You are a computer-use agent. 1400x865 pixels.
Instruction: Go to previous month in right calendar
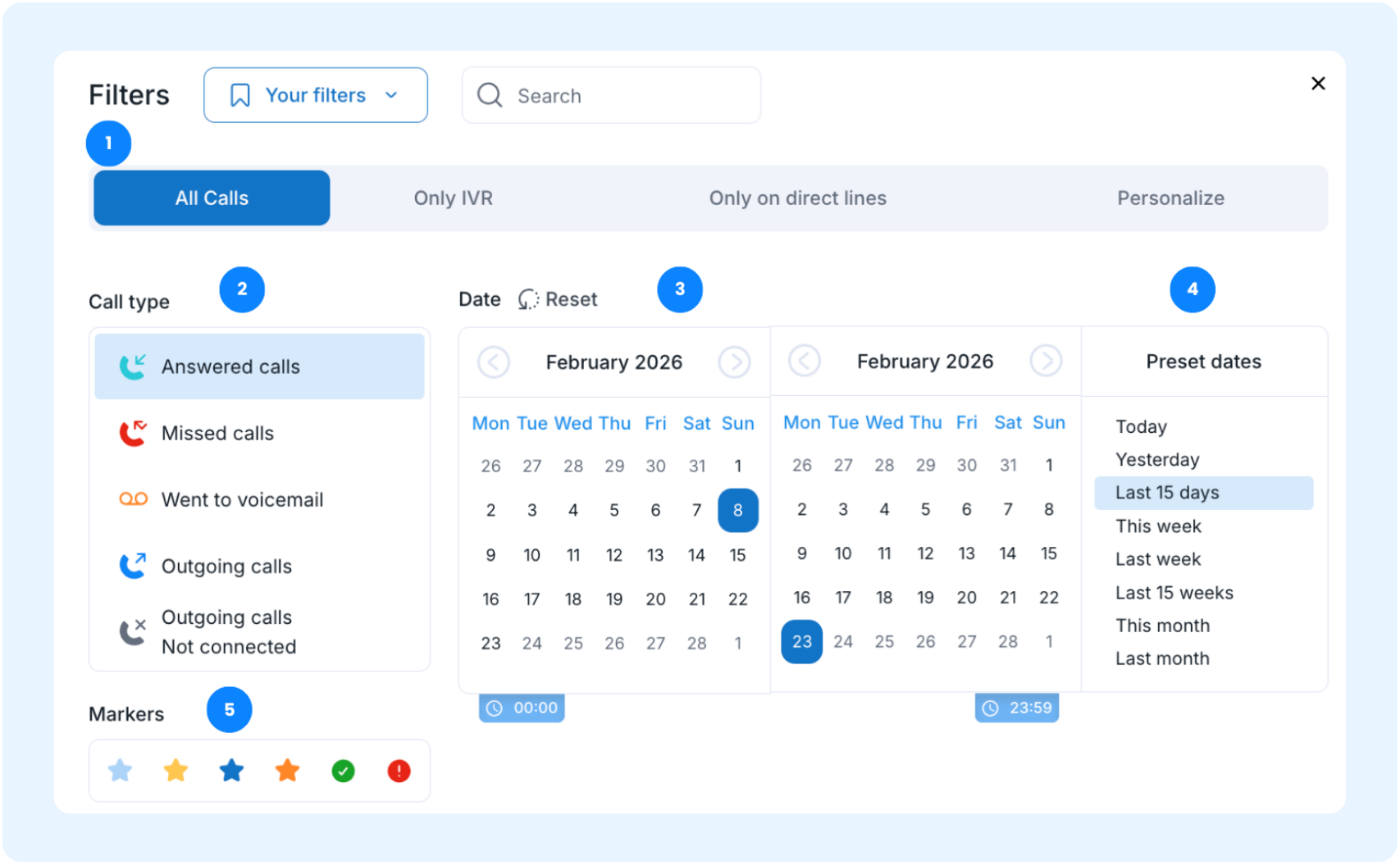tap(805, 361)
